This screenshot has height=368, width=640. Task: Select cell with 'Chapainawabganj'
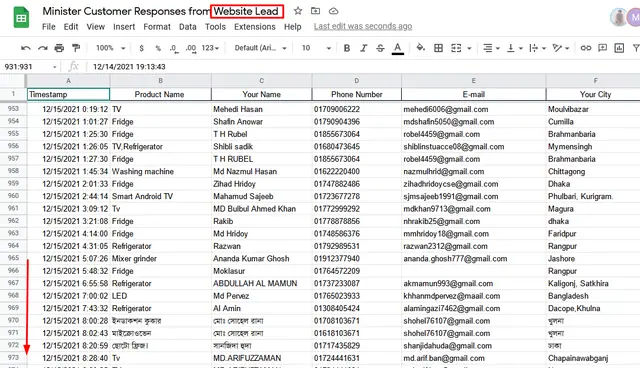593,358
